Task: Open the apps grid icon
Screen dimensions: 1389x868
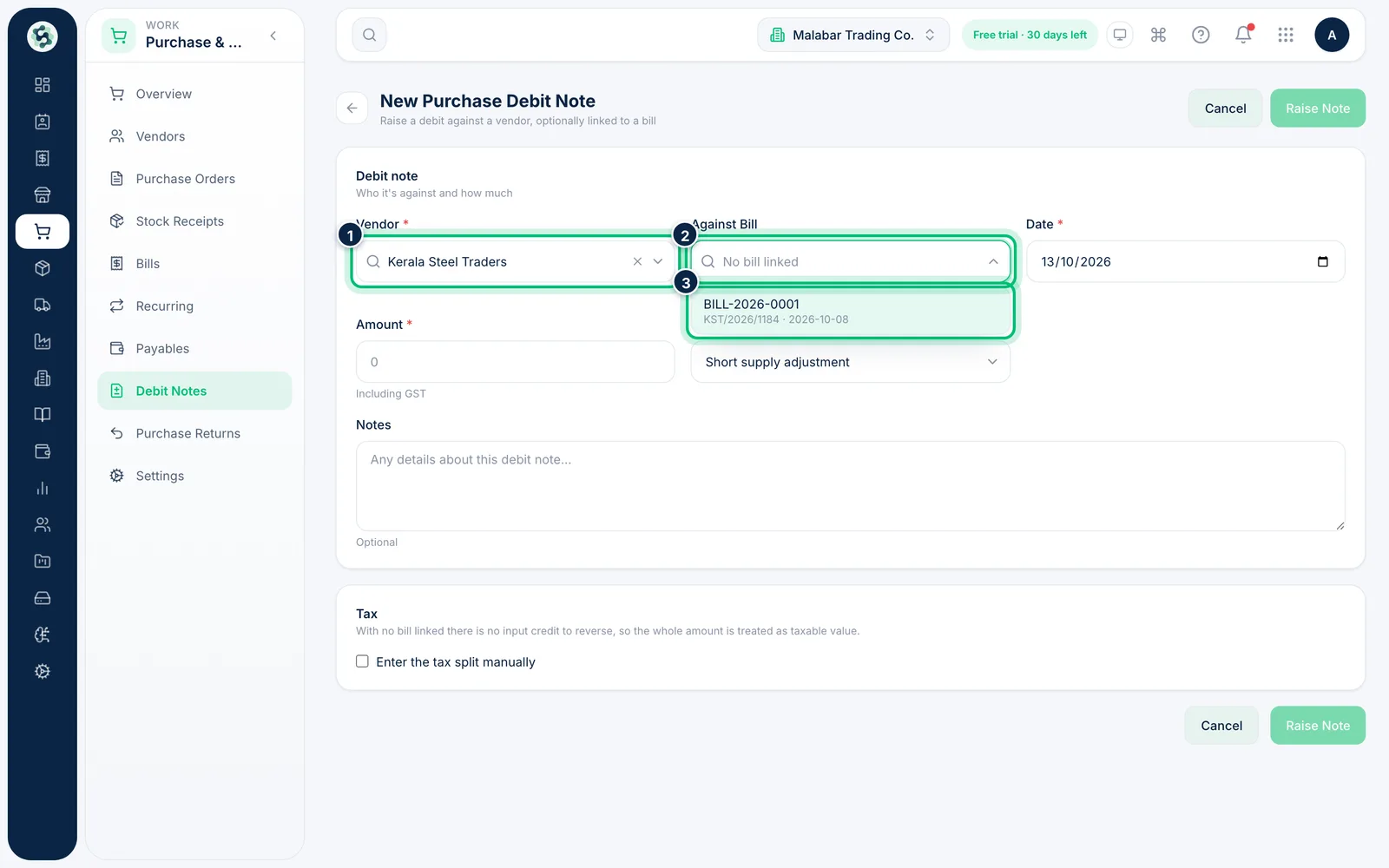Action: click(x=1286, y=35)
